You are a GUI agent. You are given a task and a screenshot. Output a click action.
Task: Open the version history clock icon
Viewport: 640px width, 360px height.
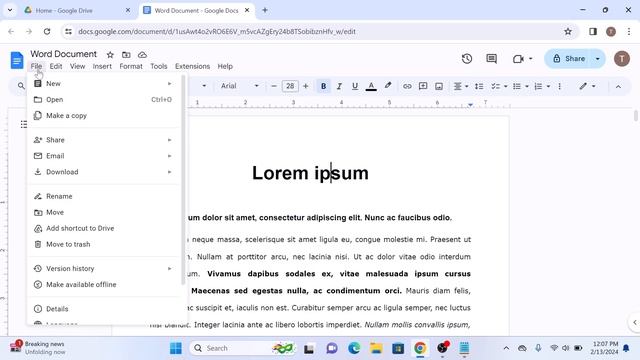[x=467, y=59]
